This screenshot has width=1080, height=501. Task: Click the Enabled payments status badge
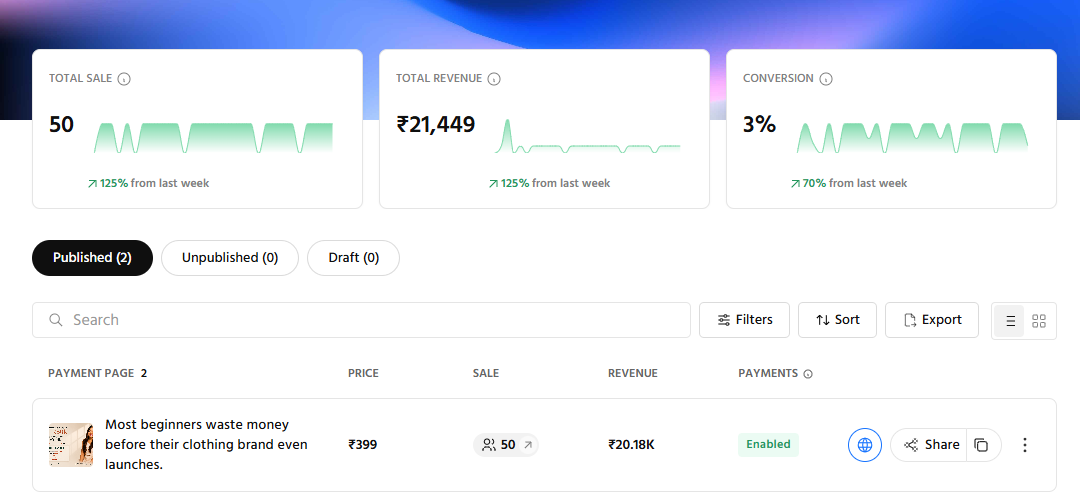pos(768,444)
